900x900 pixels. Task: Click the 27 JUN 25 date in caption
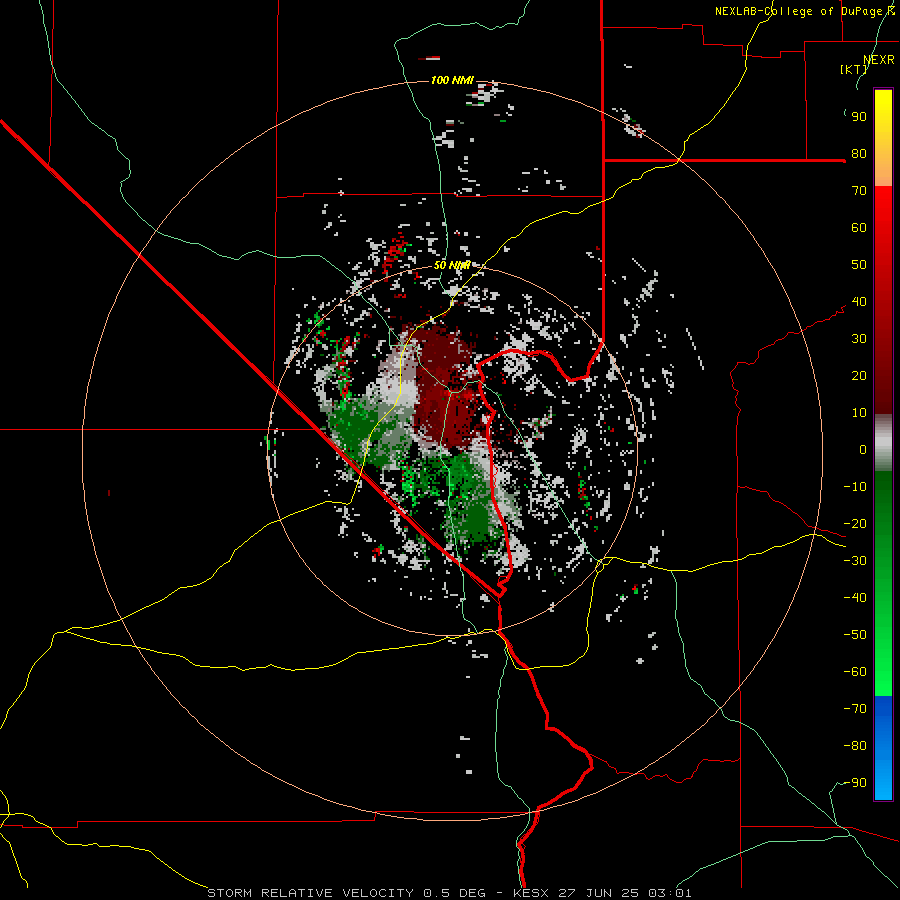(599, 893)
